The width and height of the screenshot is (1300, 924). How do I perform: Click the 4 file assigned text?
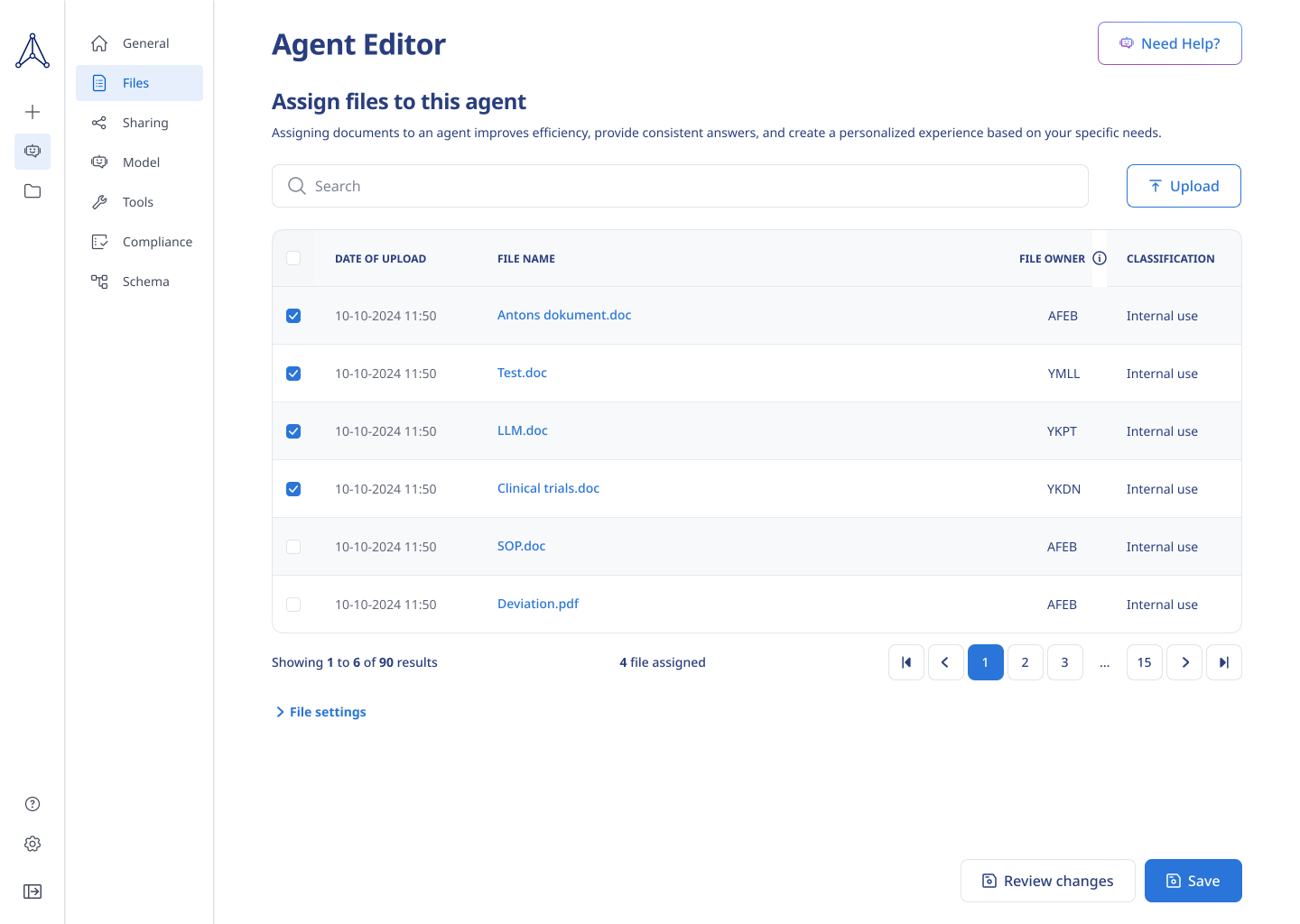click(663, 662)
